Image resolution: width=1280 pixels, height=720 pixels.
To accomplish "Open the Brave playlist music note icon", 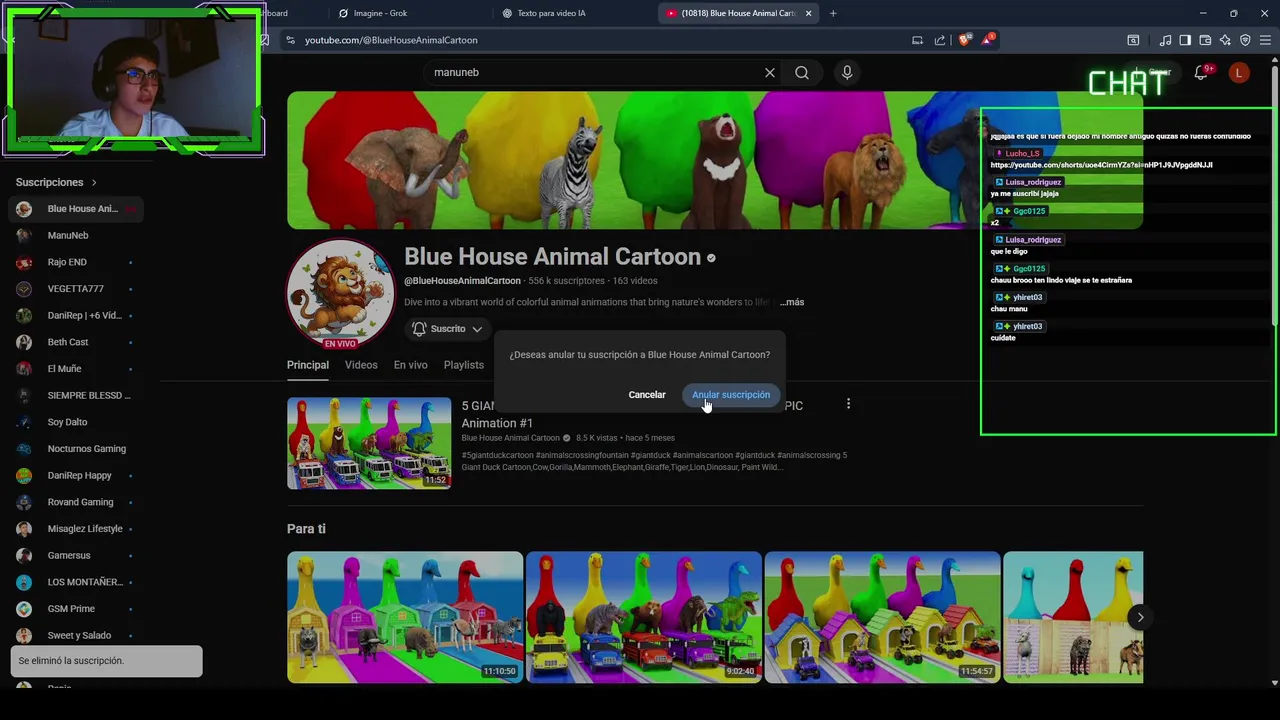I will point(1165,40).
